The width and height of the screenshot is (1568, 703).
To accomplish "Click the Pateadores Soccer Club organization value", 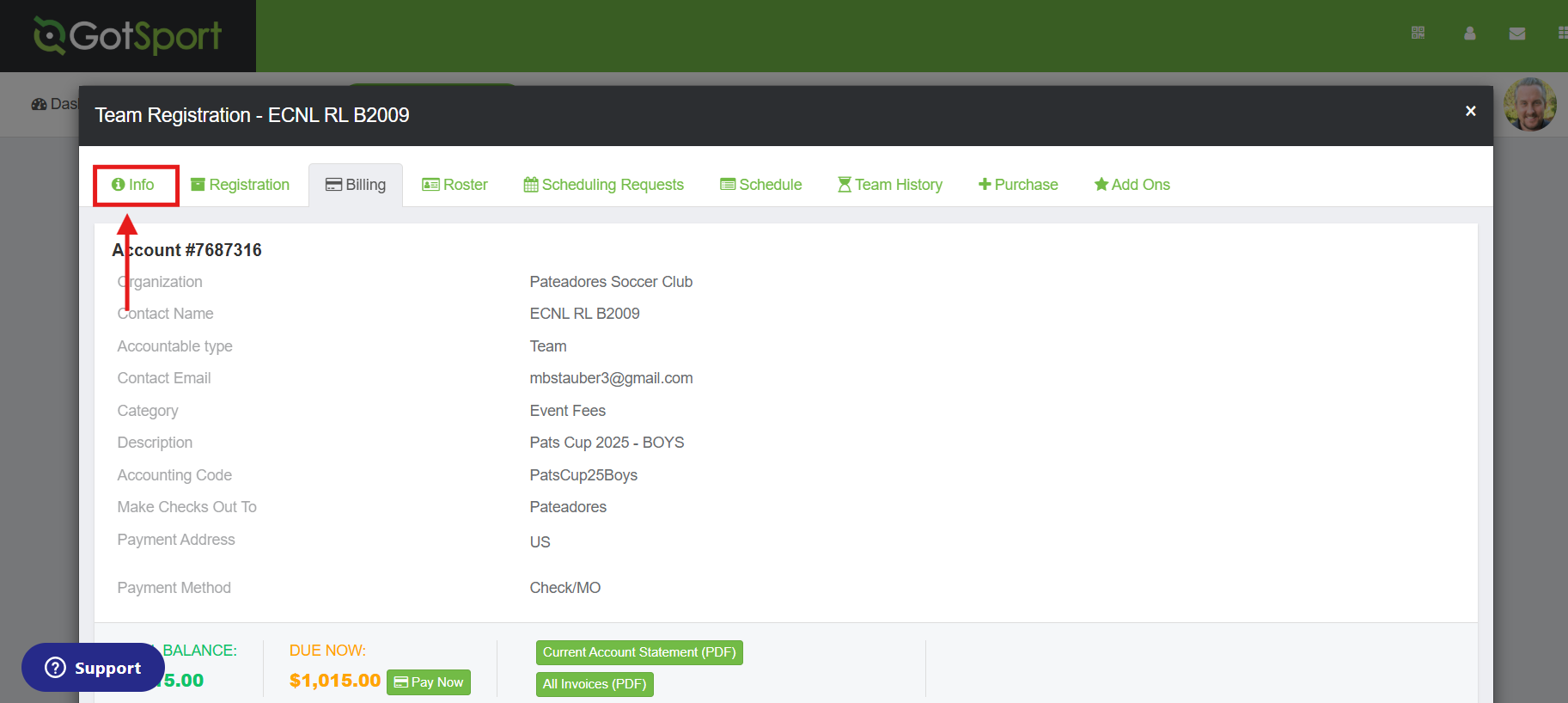I will coord(611,282).
